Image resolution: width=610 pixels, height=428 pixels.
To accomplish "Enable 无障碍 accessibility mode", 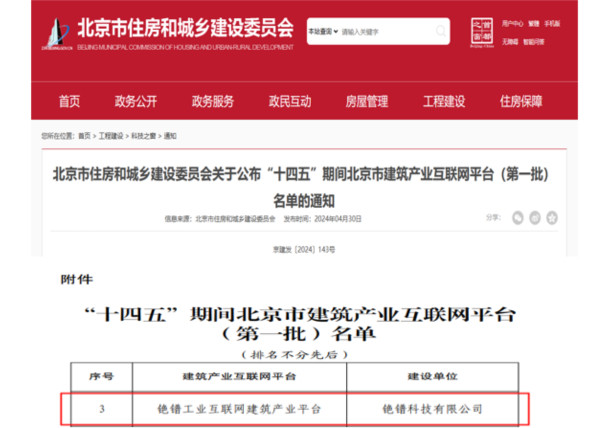I will [510, 42].
